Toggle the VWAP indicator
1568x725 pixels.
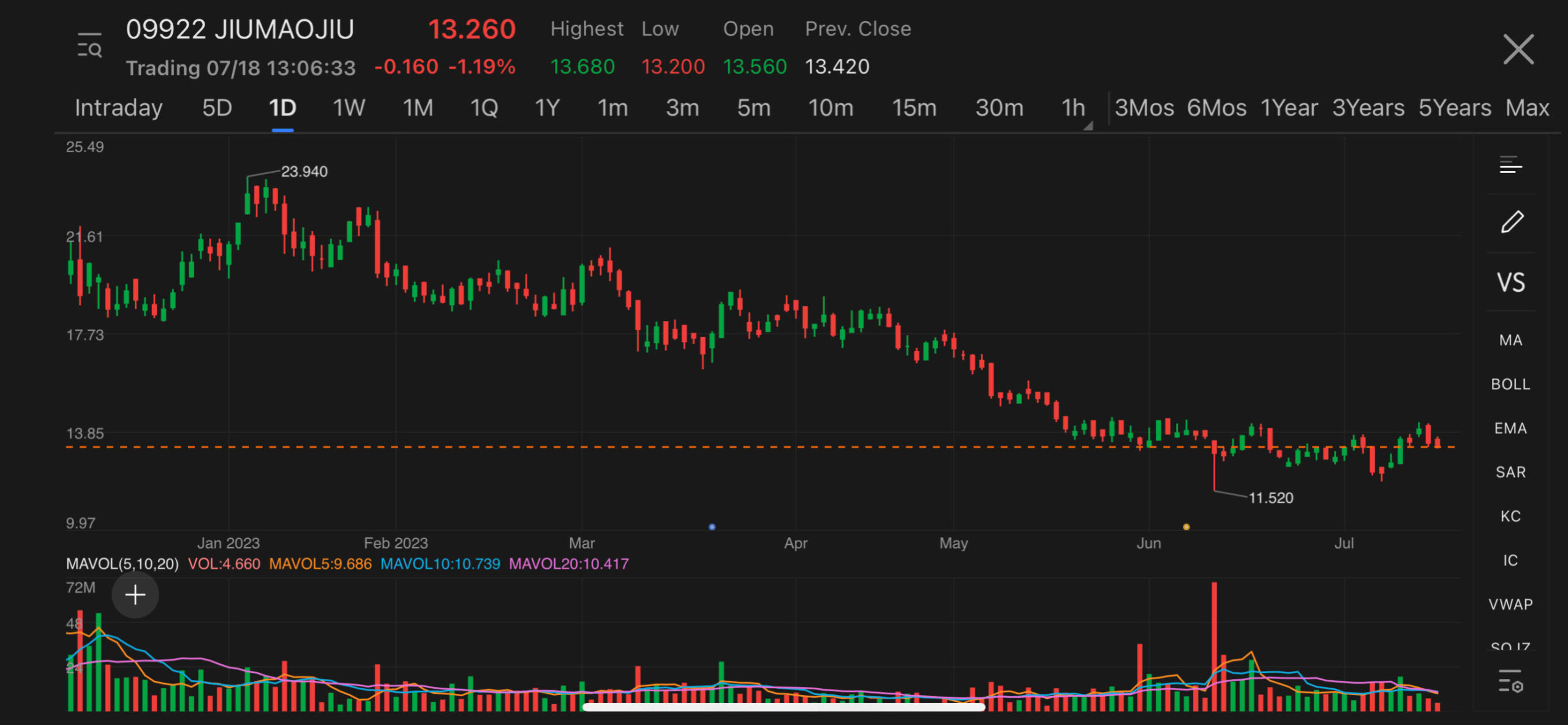click(1510, 604)
